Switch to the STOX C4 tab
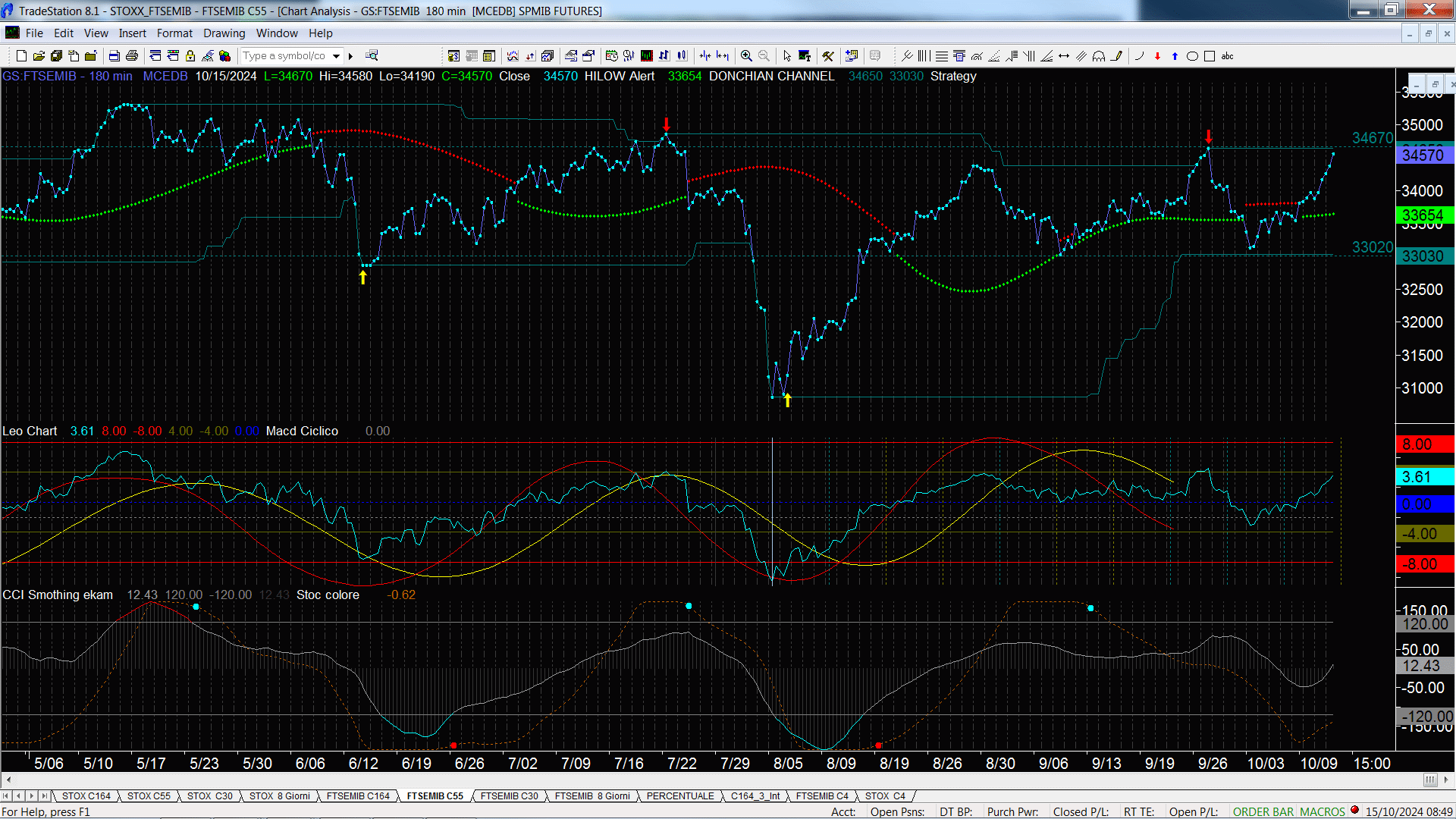The width and height of the screenshot is (1456, 819). coord(885,795)
